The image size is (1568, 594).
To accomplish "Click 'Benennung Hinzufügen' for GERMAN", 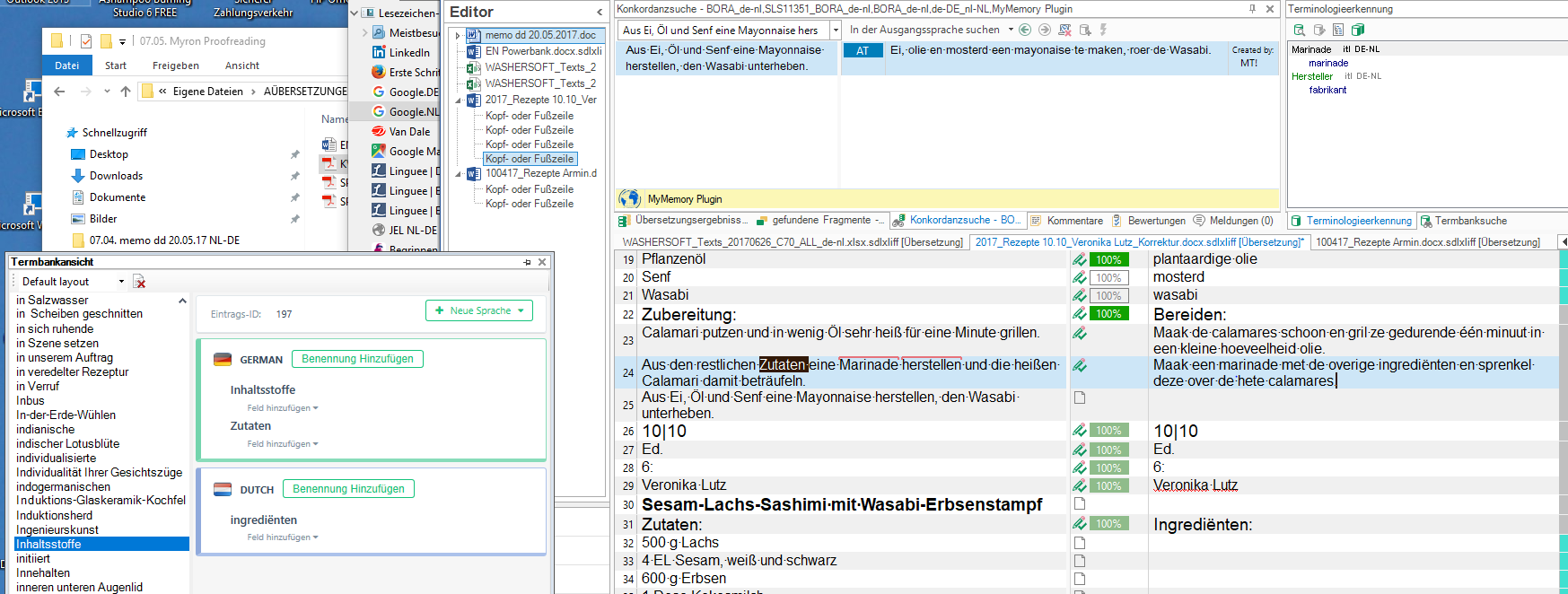I will (x=357, y=359).
